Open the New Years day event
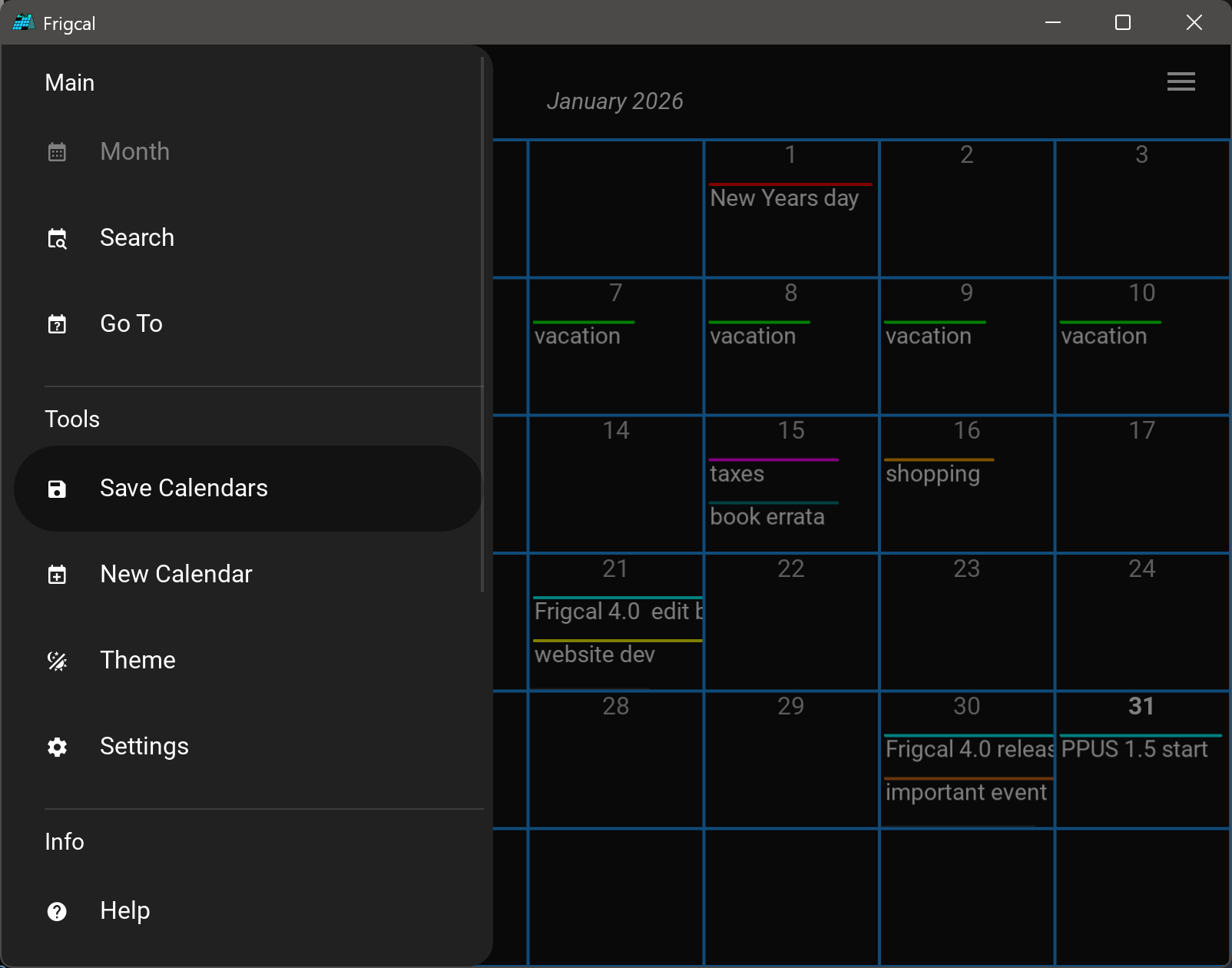Image resolution: width=1232 pixels, height=968 pixels. (x=784, y=198)
